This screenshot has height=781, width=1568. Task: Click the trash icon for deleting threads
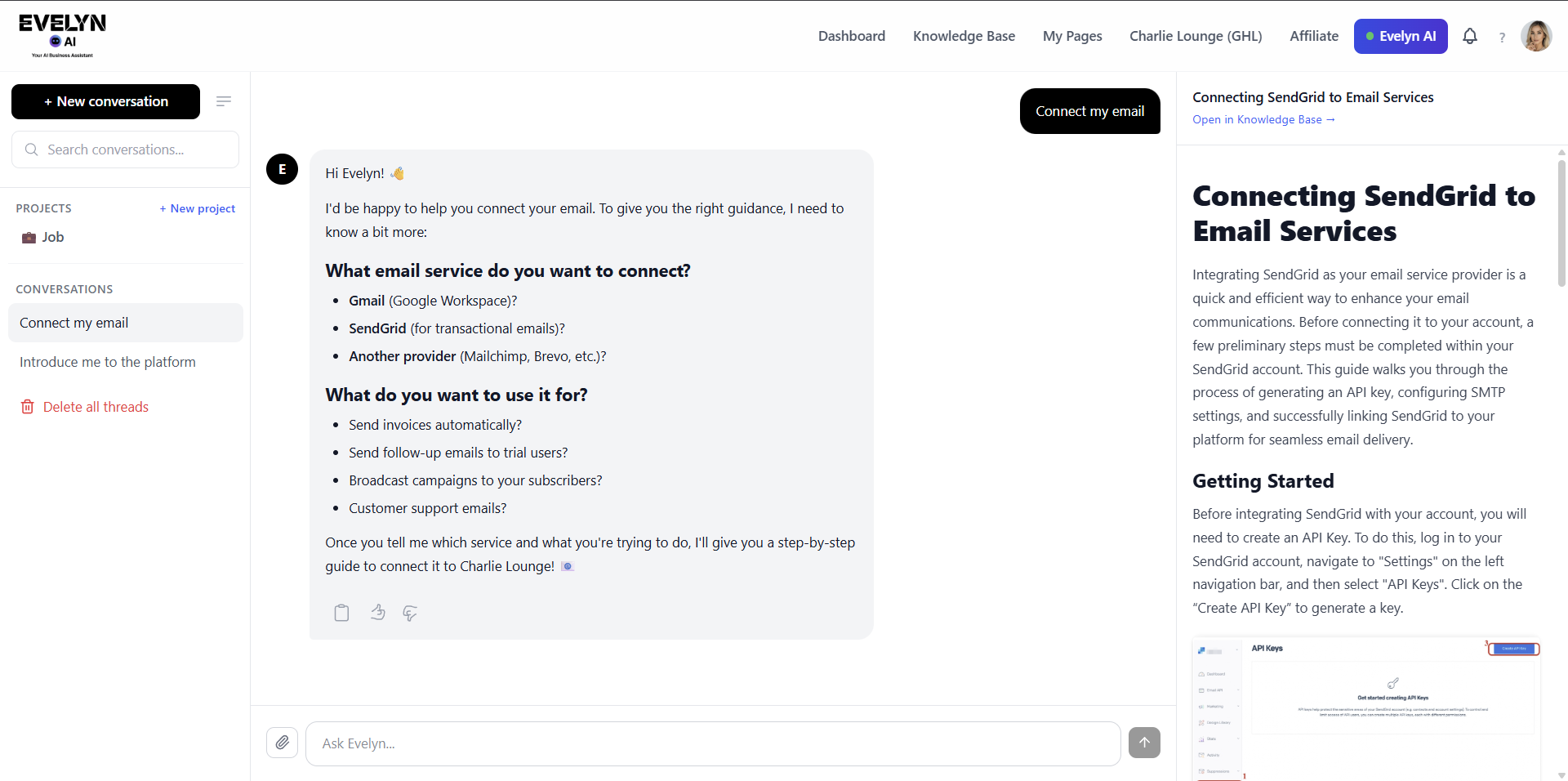coord(27,407)
